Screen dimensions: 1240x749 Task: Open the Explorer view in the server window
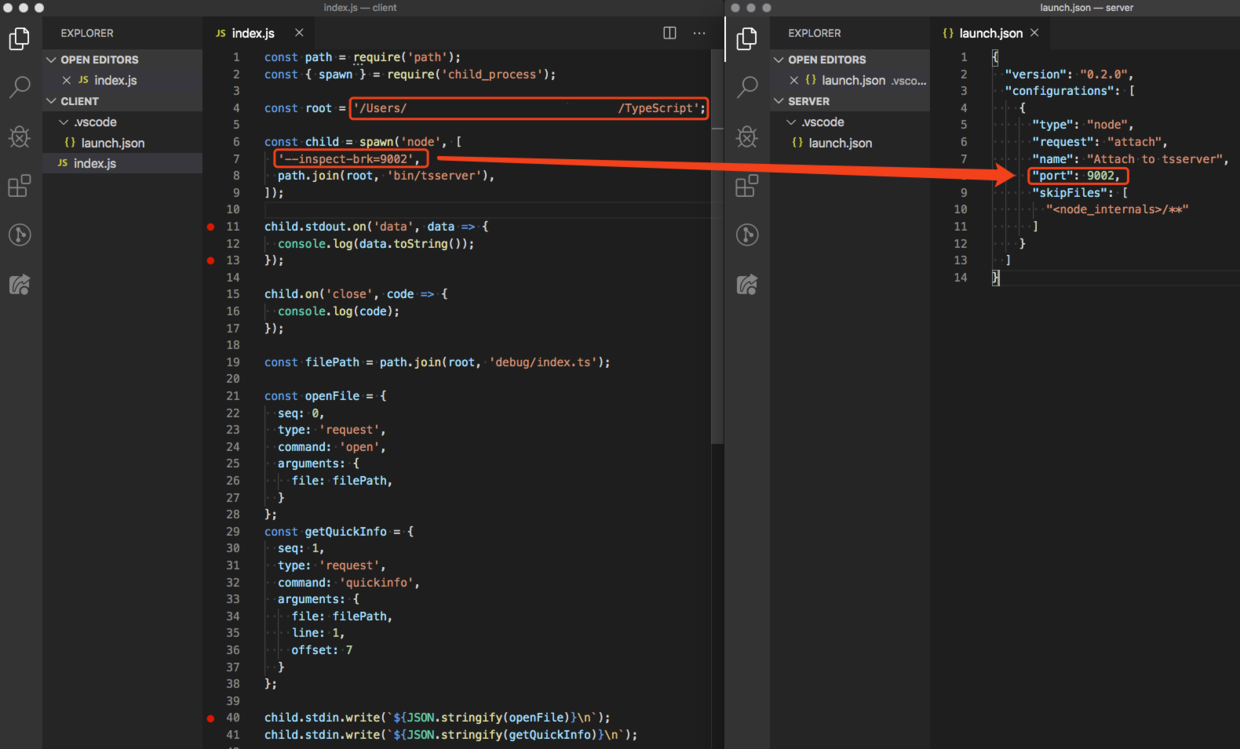pyautogui.click(x=746, y=38)
